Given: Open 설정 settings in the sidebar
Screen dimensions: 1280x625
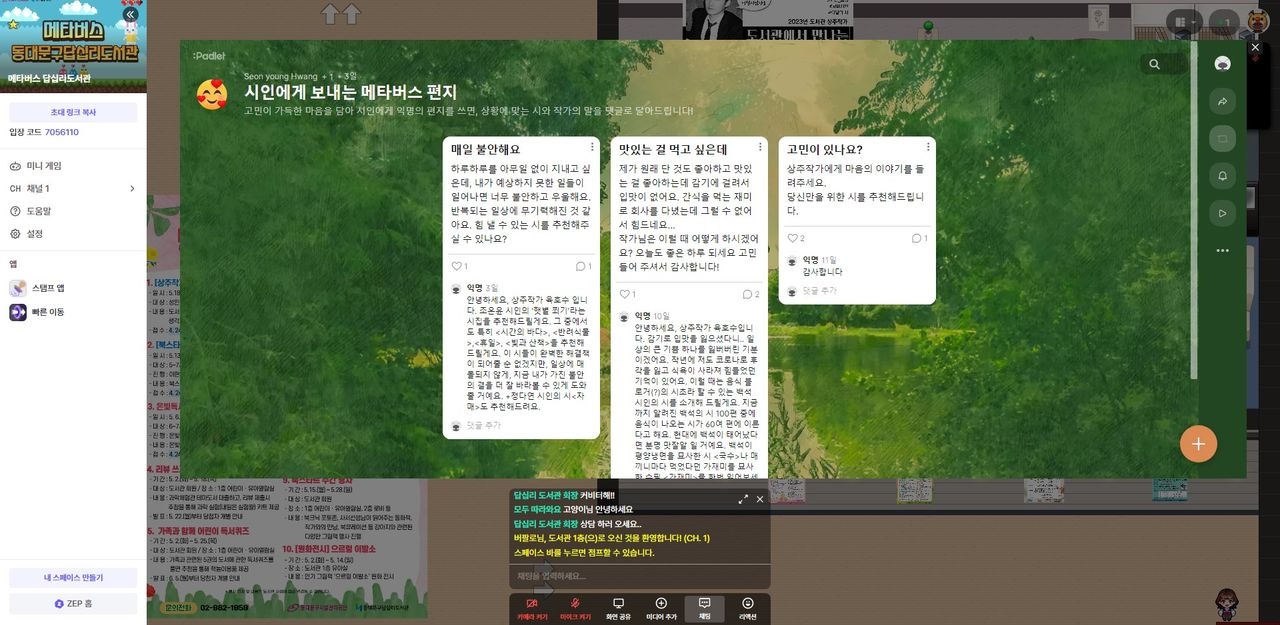Looking at the screenshot, I should point(34,234).
